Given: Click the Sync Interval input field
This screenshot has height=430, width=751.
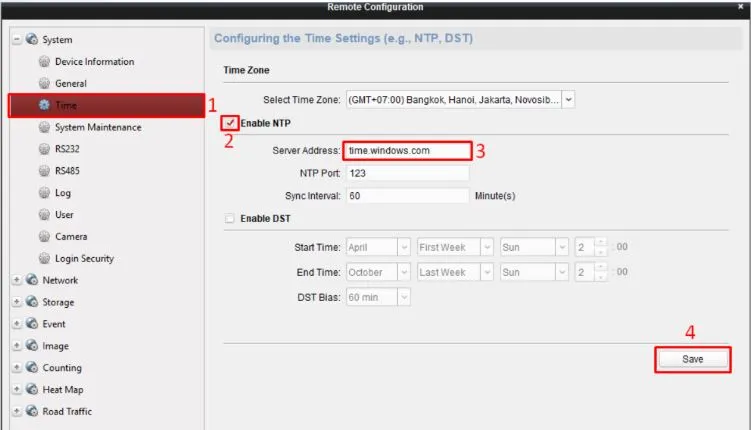Looking at the screenshot, I should point(406,196).
